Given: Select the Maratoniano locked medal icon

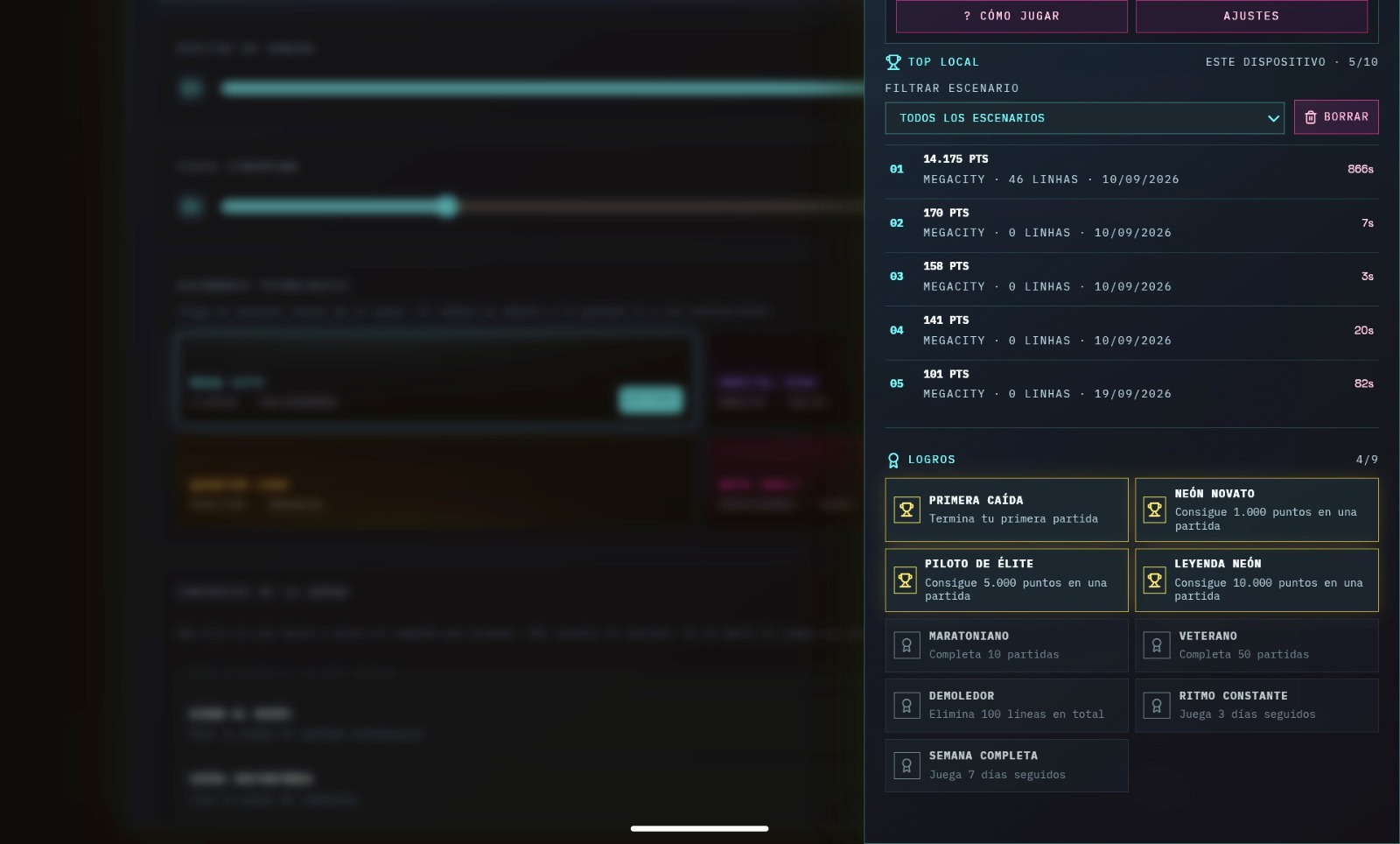Looking at the screenshot, I should [x=906, y=645].
